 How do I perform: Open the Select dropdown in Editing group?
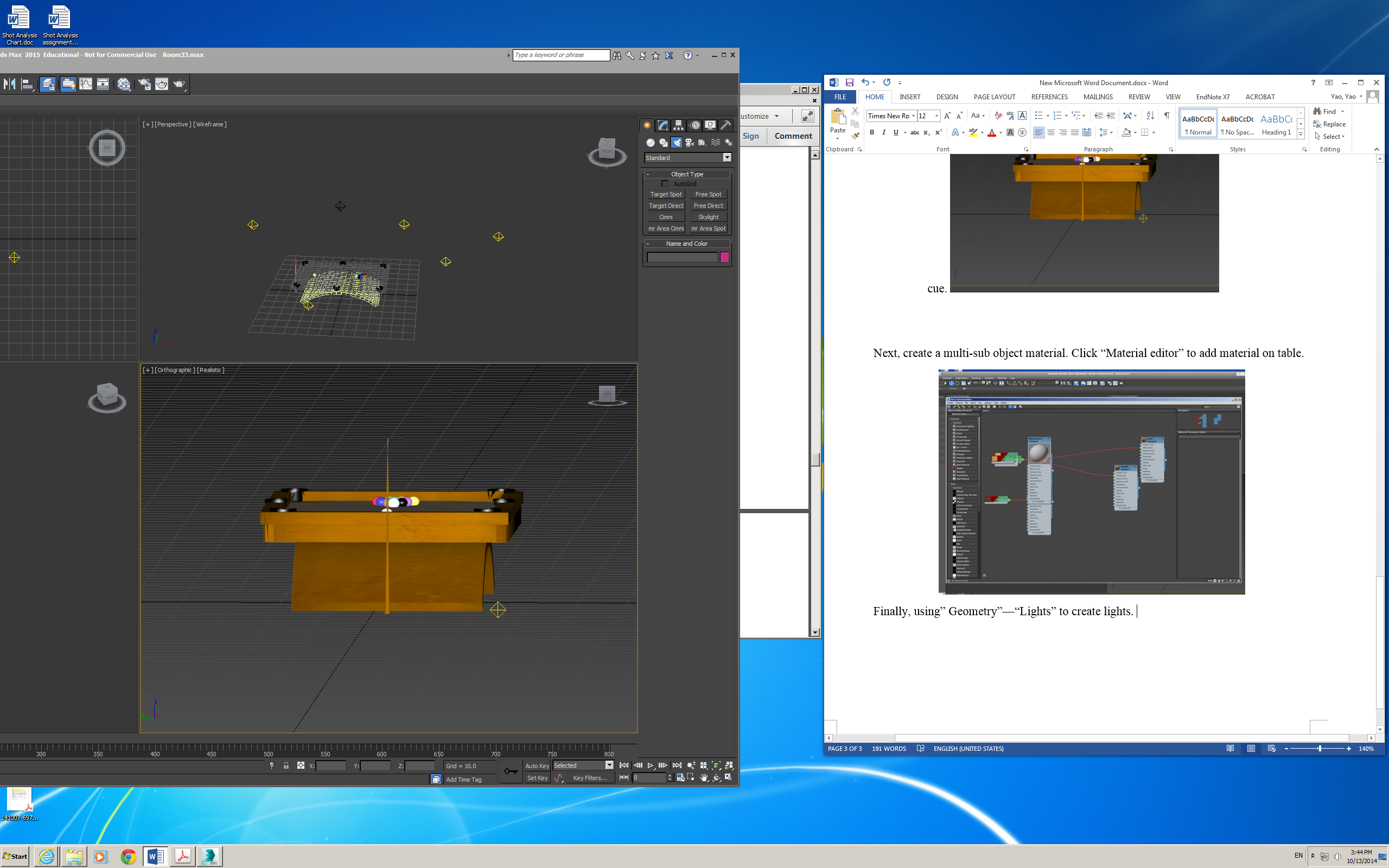click(x=1330, y=137)
